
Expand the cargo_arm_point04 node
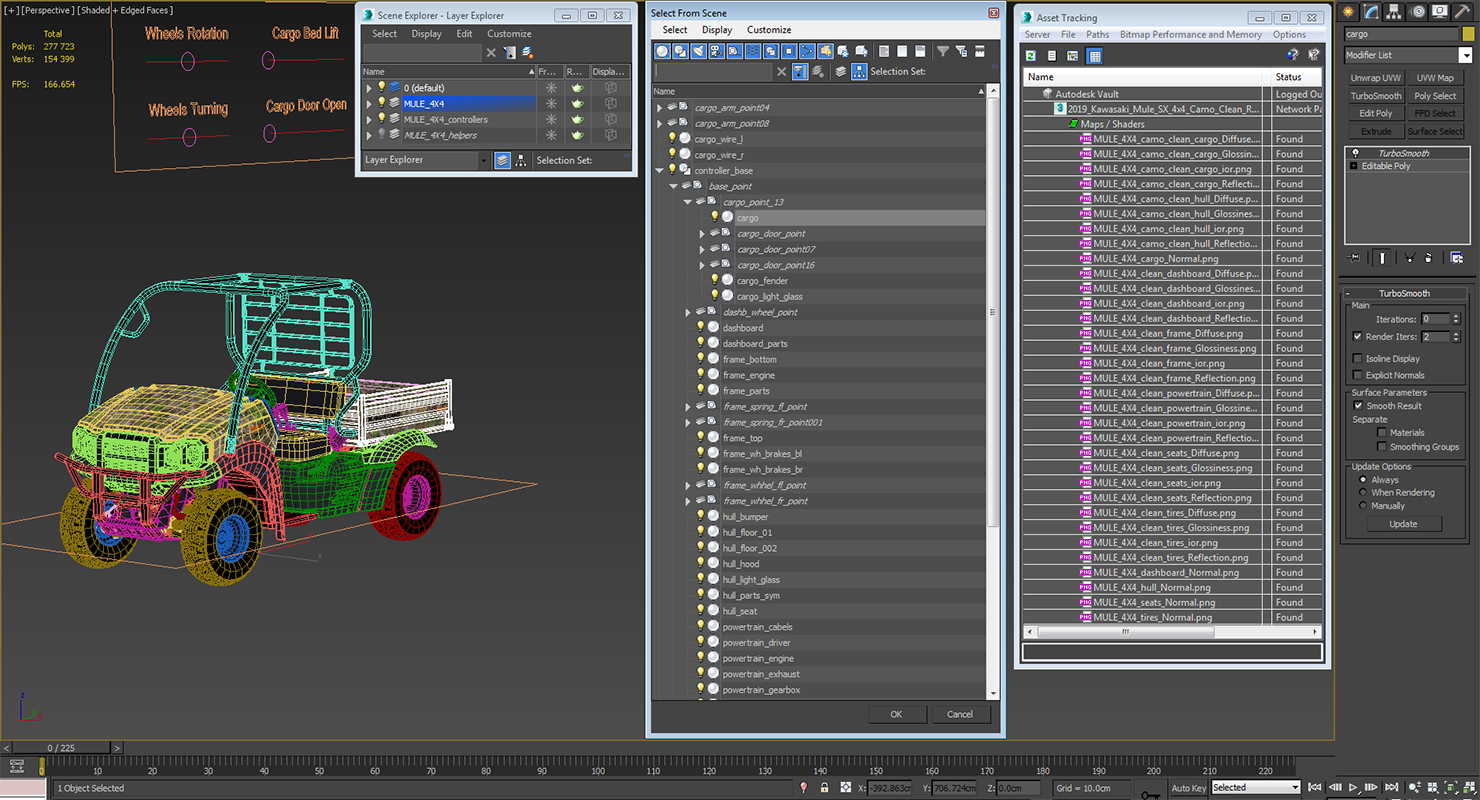[x=659, y=108]
